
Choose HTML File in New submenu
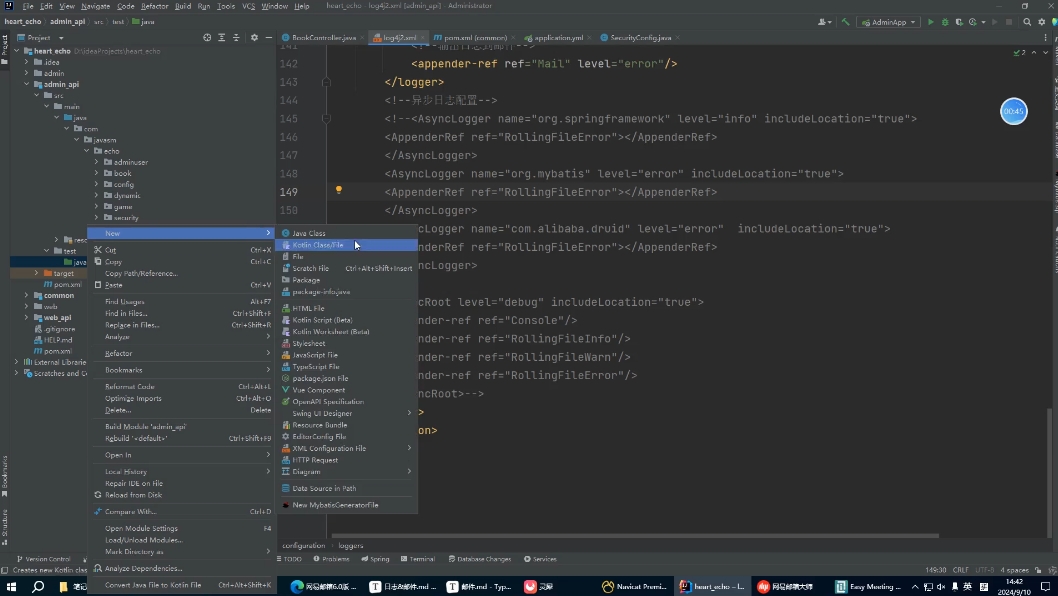[x=346, y=308]
